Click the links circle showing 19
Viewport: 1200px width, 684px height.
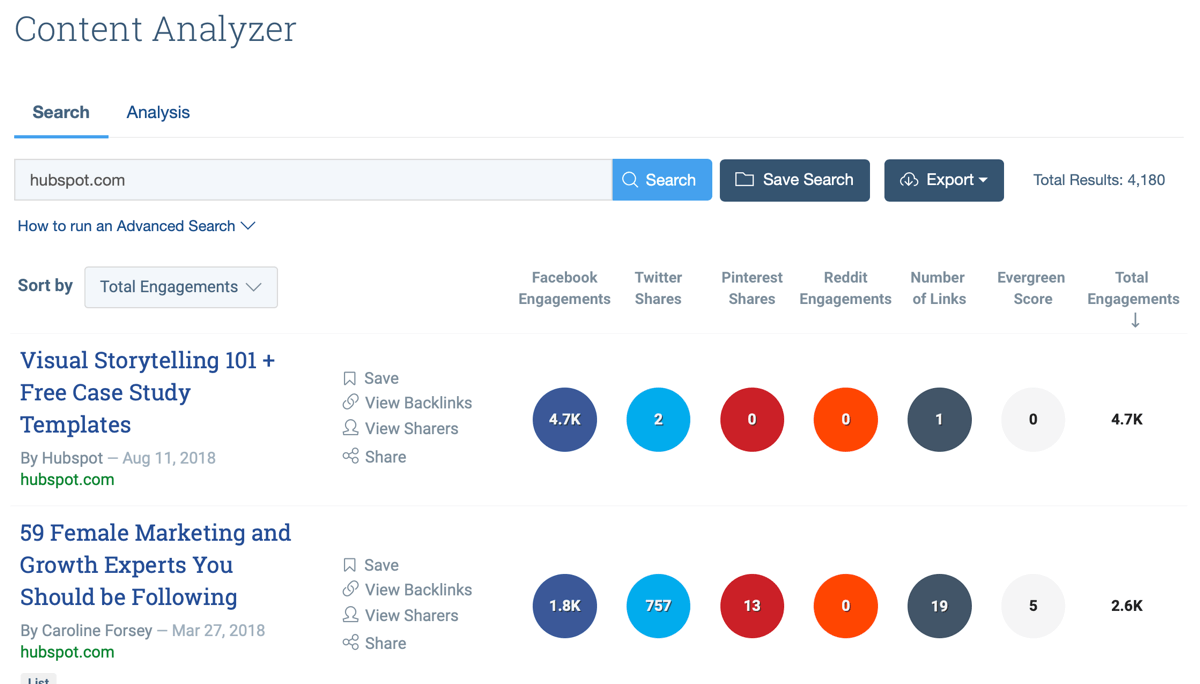coord(939,606)
